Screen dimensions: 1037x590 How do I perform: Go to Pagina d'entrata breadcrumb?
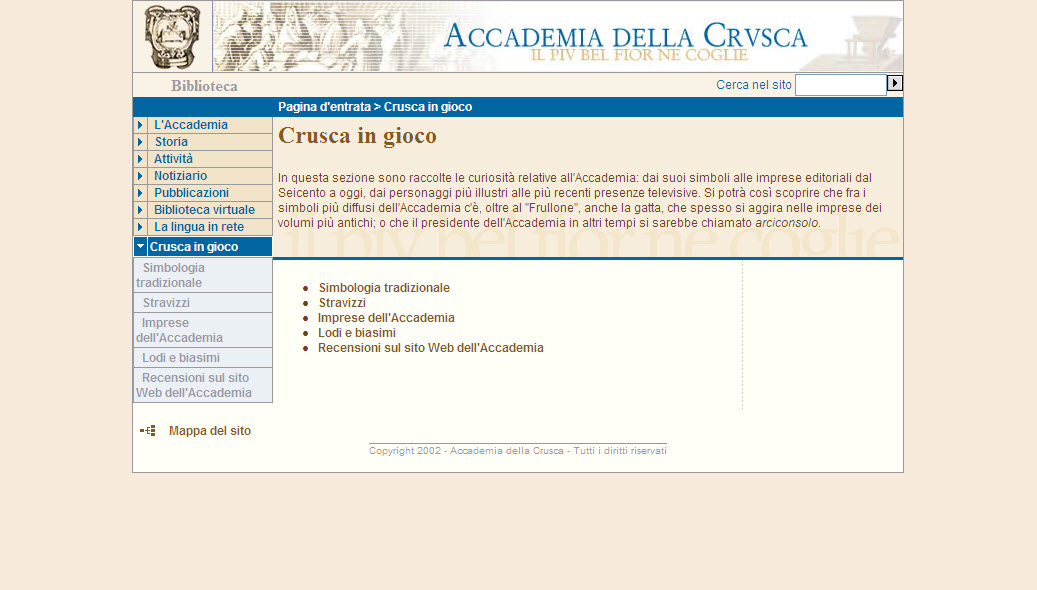[x=324, y=106]
